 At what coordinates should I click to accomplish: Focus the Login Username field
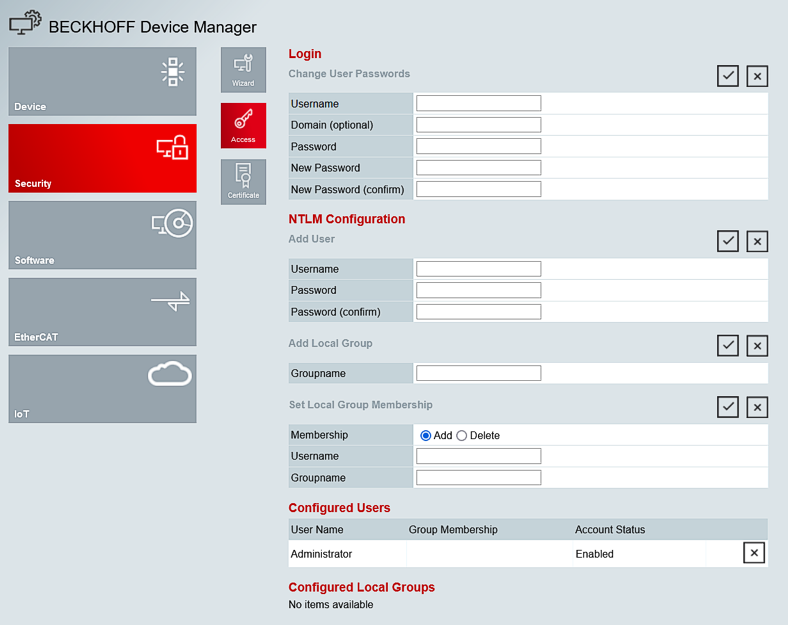click(478, 103)
